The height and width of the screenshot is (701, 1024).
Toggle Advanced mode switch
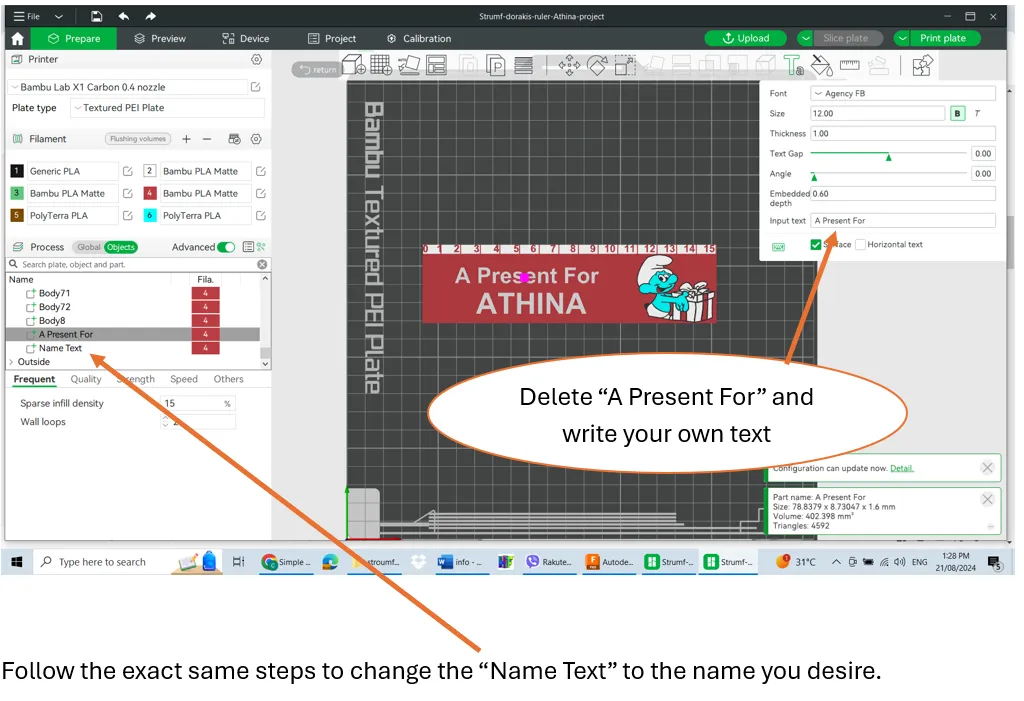[226, 247]
